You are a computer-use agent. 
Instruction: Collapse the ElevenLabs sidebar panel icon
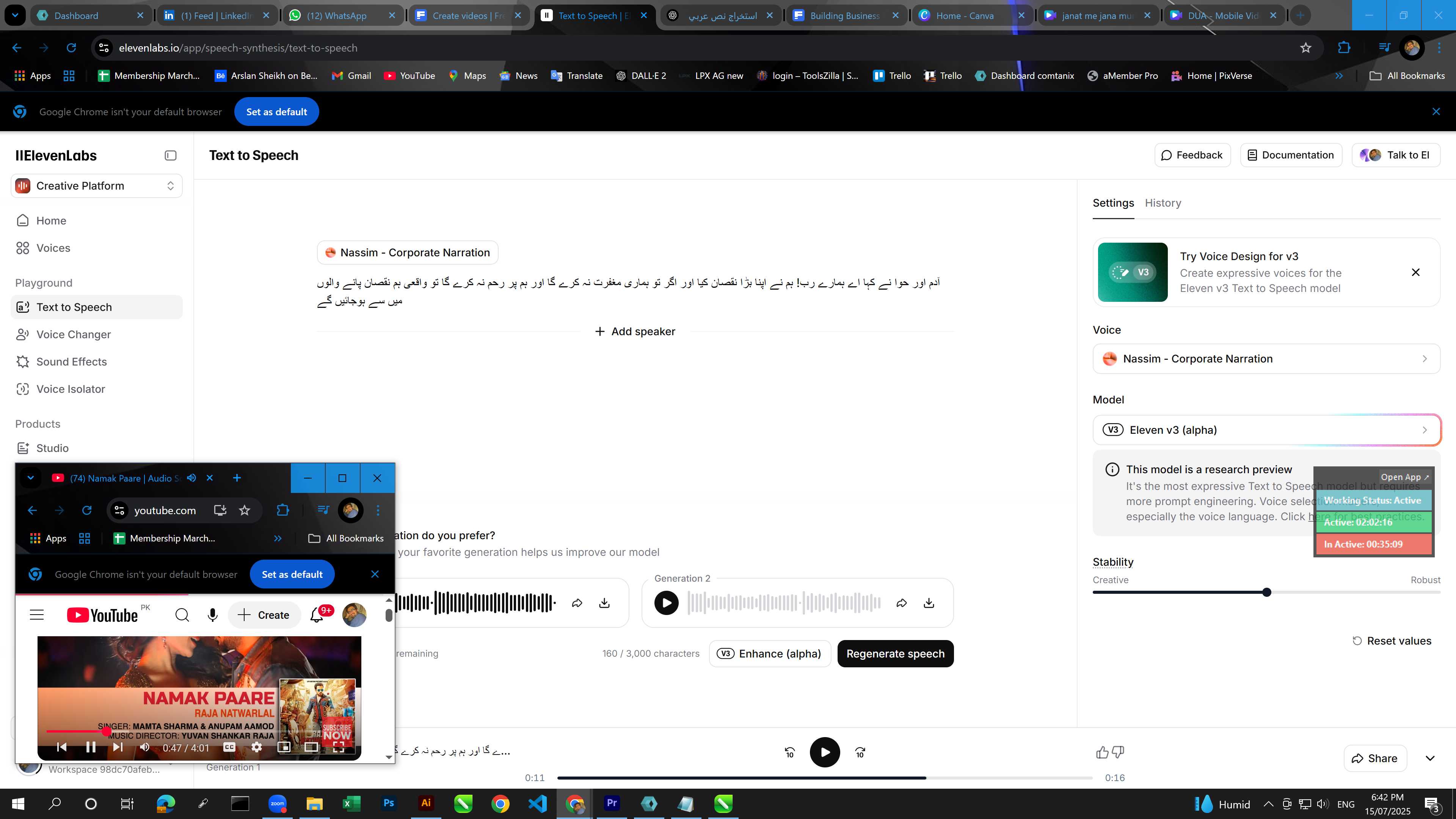coord(170,155)
